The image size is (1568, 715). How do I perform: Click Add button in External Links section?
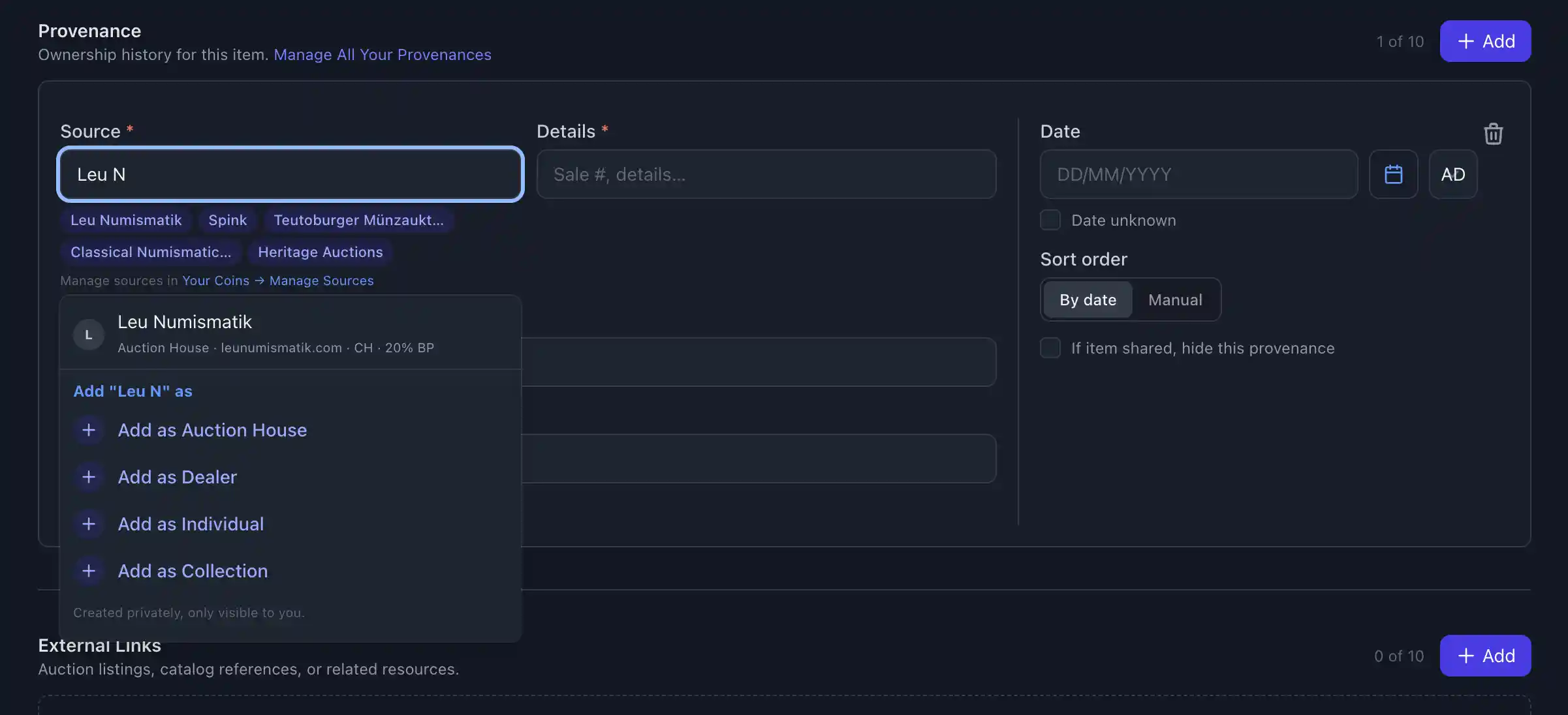tap(1485, 656)
